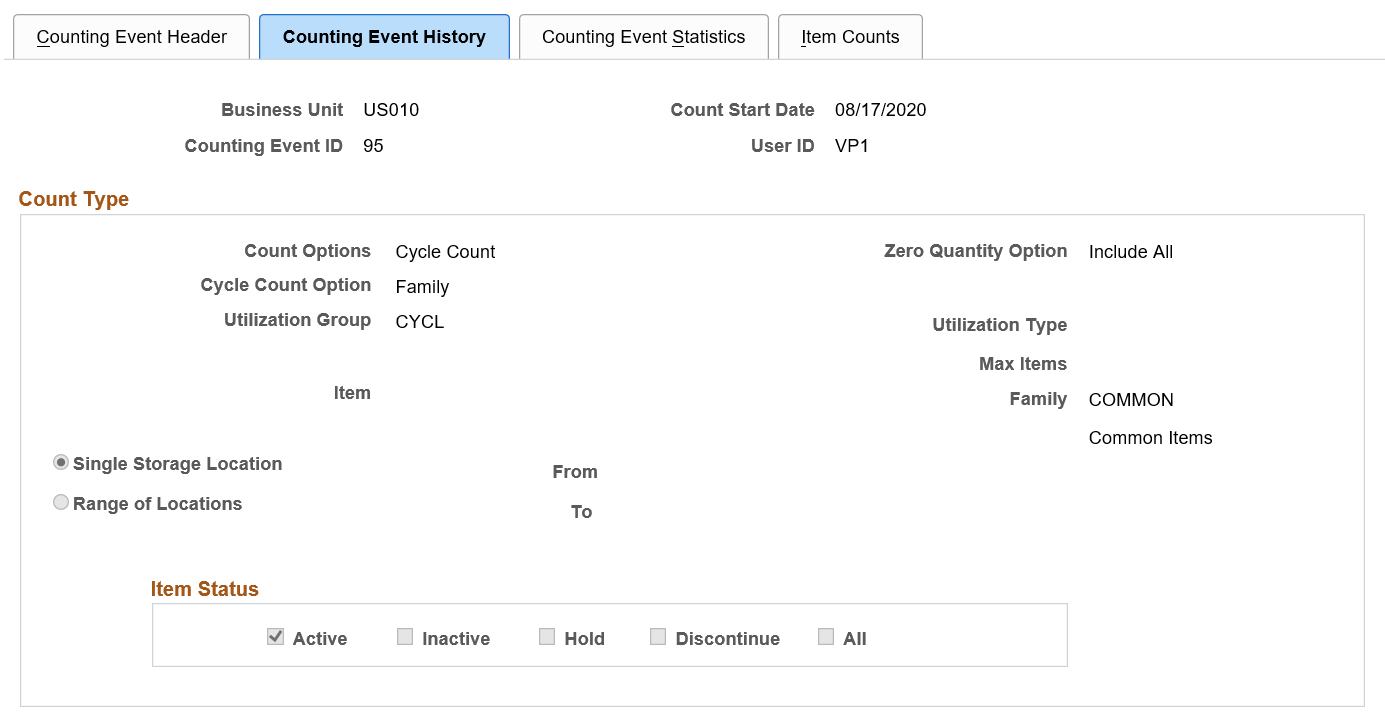Image resolution: width=1385 pixels, height=726 pixels.
Task: Click the Count Start Date 08/17/2020
Action: (880, 110)
